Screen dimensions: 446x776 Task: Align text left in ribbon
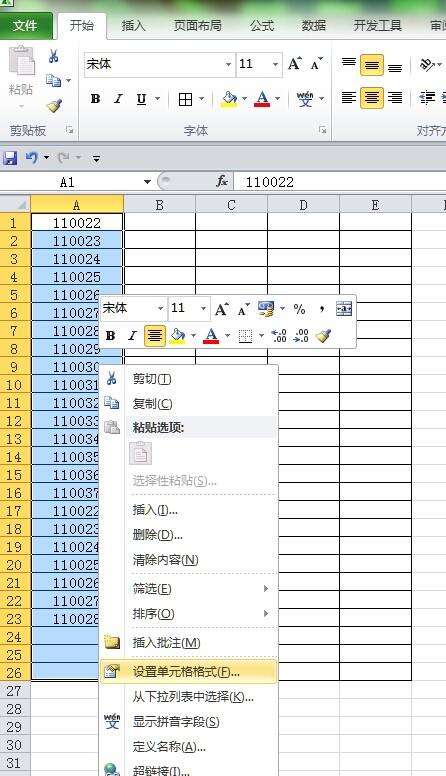coord(349,97)
